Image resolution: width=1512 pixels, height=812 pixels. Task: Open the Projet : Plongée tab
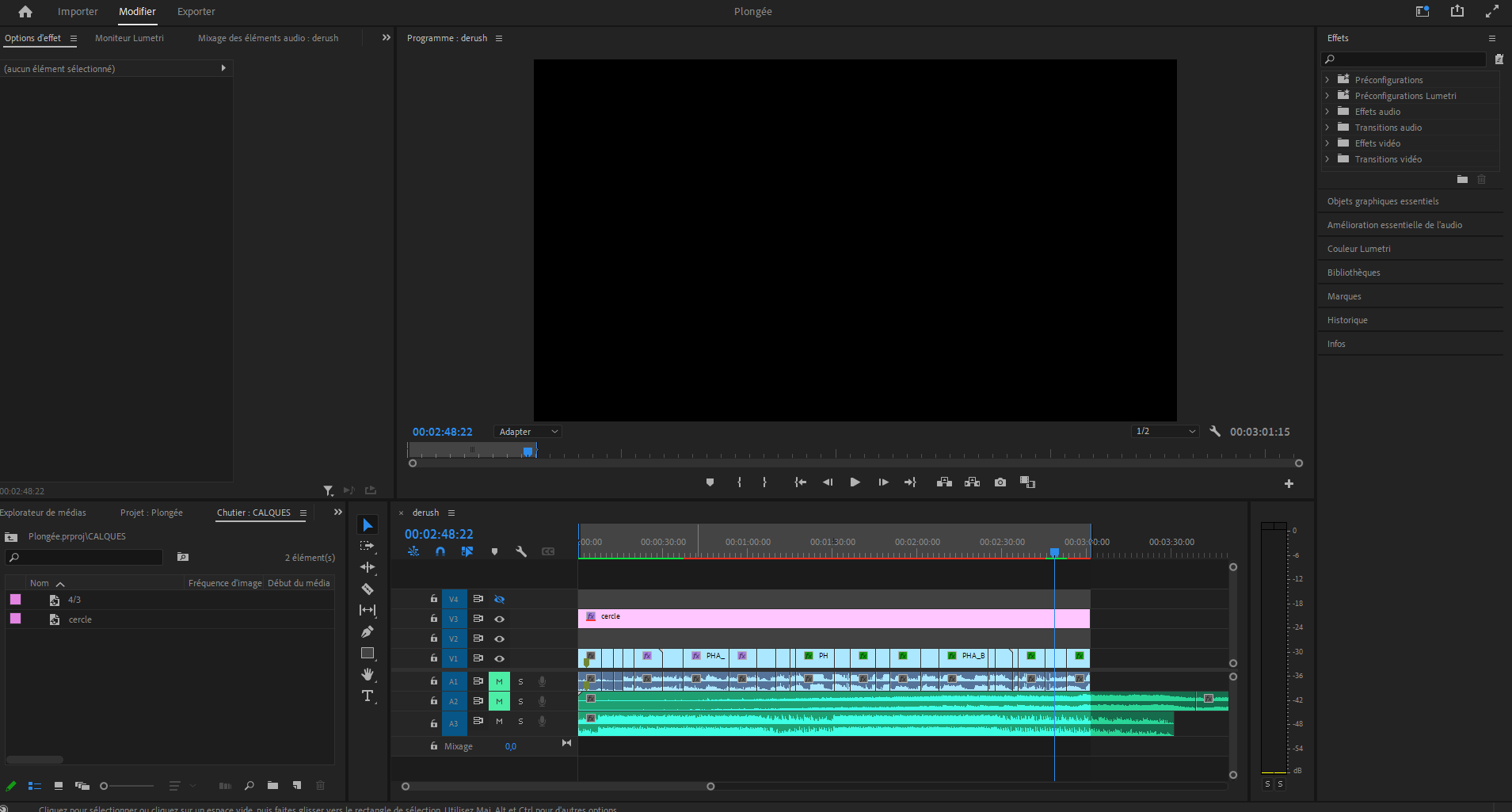pyautogui.click(x=151, y=513)
